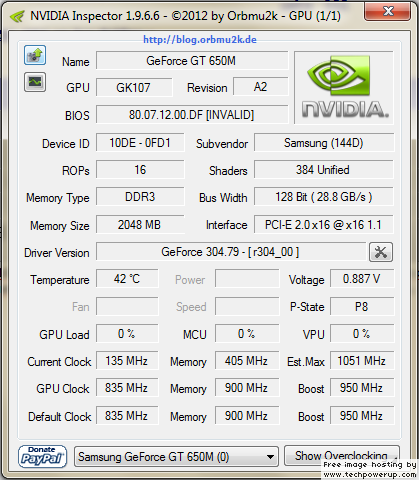Select the GPU field GK107
The height and width of the screenshot is (480, 419).
tap(134, 88)
